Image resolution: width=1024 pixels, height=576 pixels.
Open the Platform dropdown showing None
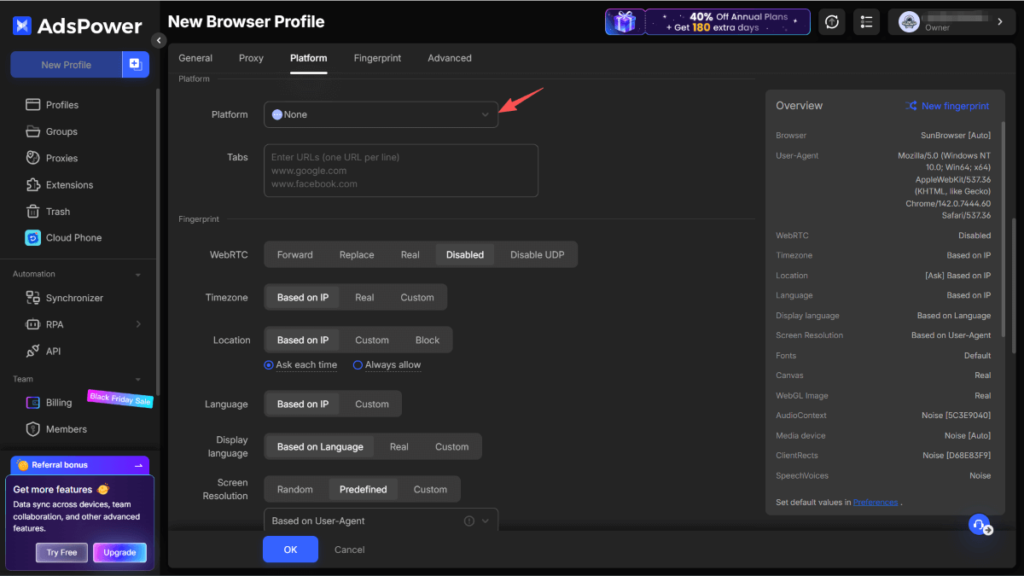tap(381, 115)
